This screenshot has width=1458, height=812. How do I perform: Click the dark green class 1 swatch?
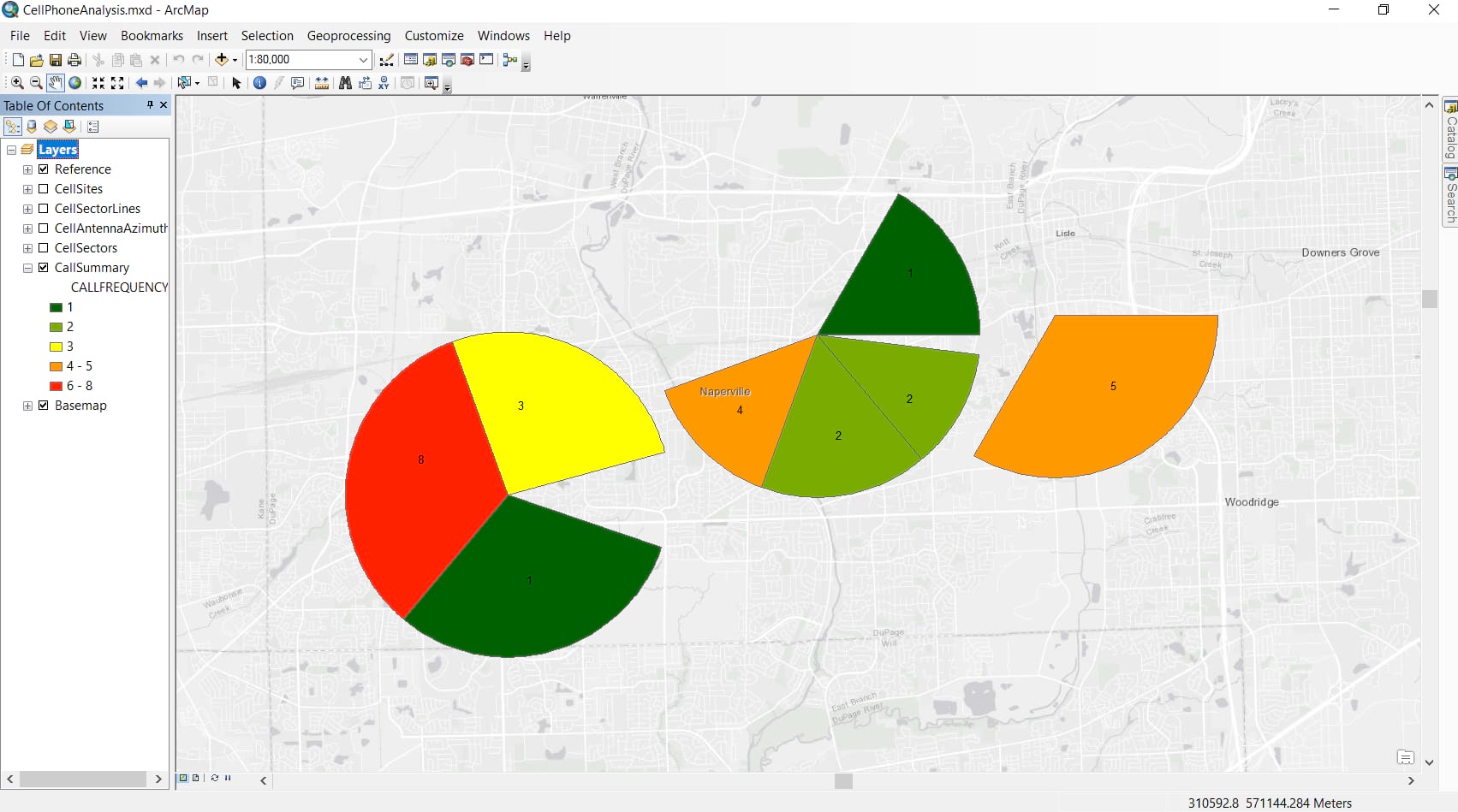coord(56,307)
